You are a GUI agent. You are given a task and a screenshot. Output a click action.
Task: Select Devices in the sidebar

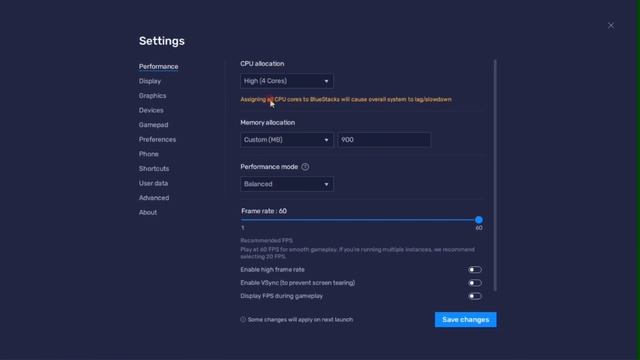[x=151, y=110]
